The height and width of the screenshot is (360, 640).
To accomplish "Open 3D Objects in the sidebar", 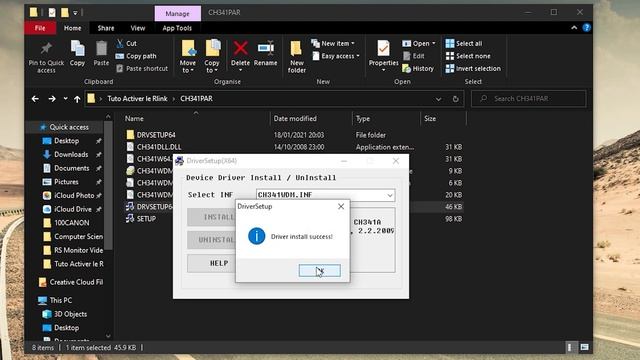I will pyautogui.click(x=70, y=314).
